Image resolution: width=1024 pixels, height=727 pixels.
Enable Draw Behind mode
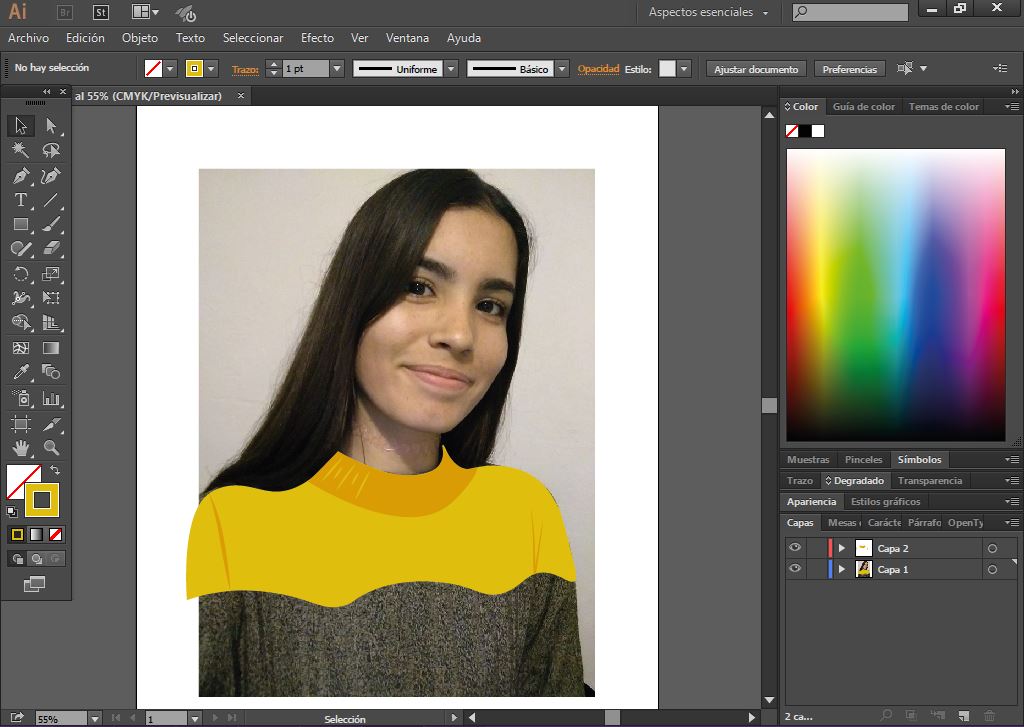click(x=37, y=559)
